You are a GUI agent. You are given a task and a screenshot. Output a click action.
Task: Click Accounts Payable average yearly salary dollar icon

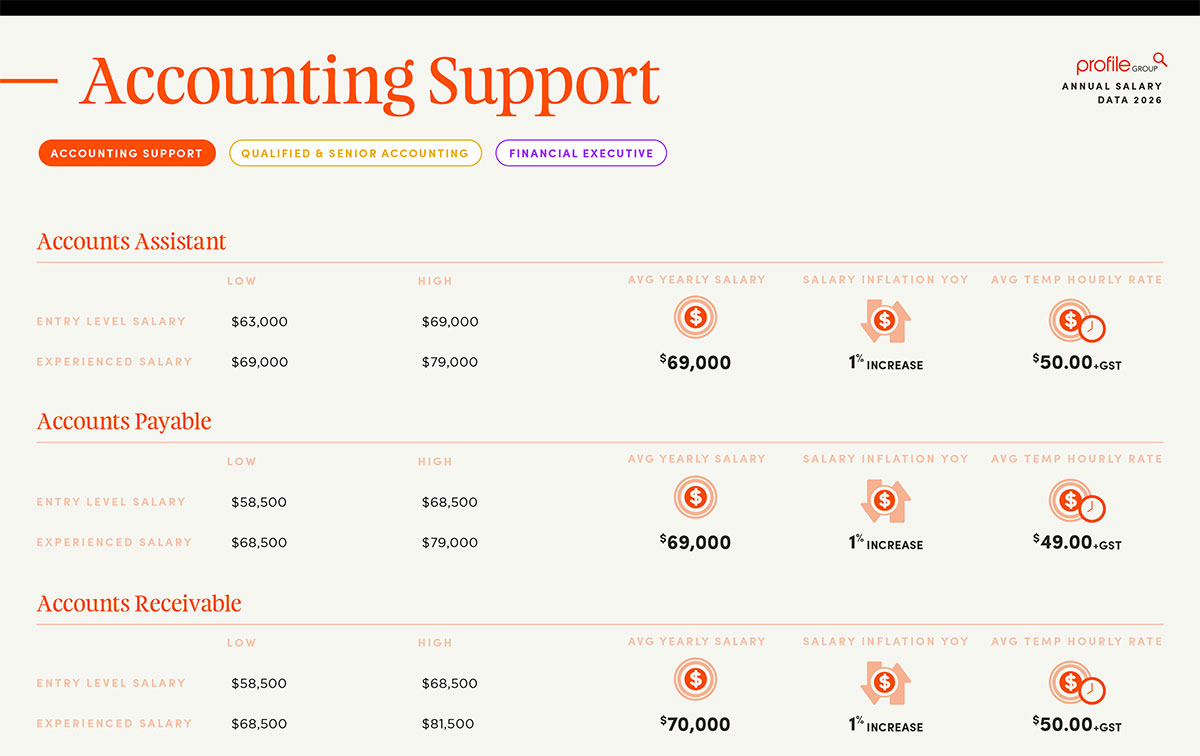coord(696,497)
